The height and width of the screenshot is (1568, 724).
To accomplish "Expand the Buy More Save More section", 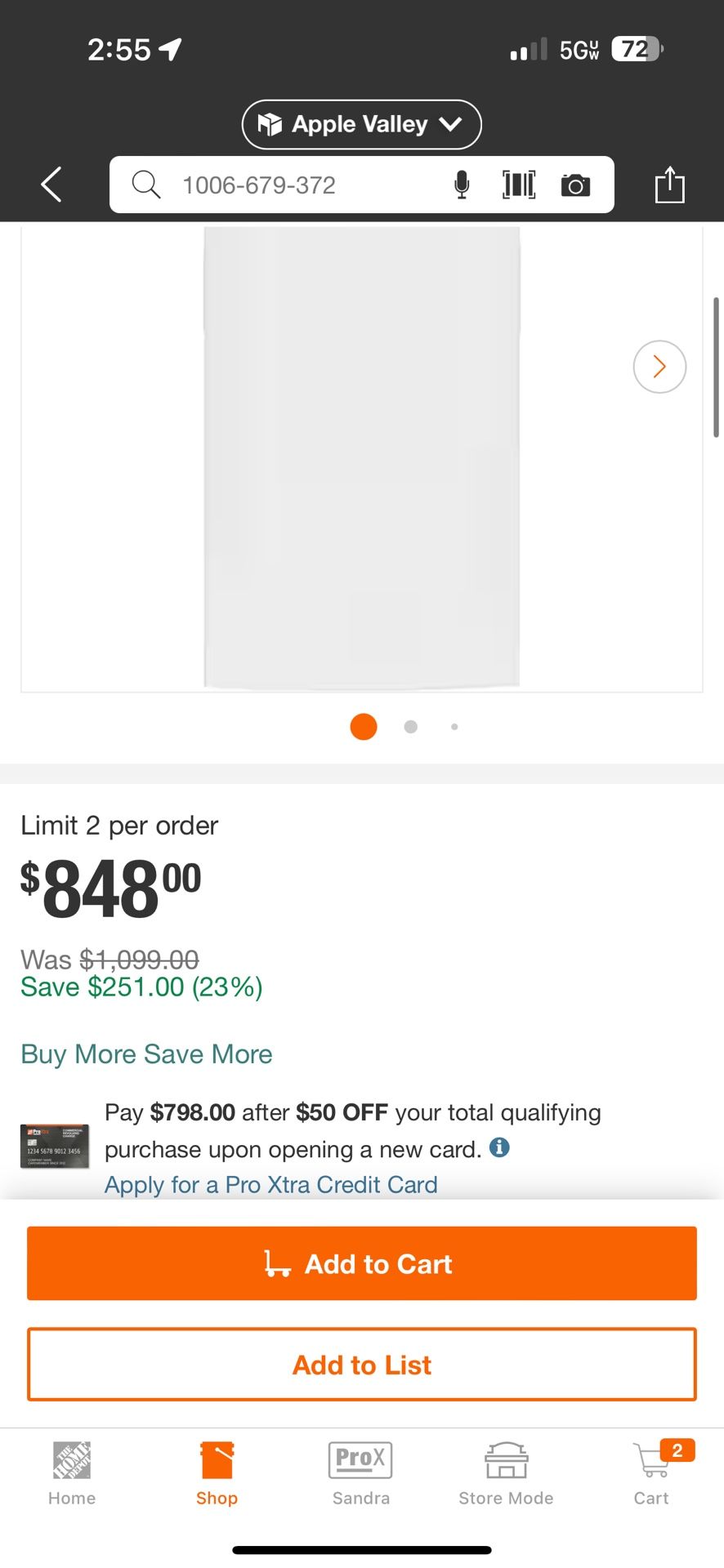I will 146,1054.
